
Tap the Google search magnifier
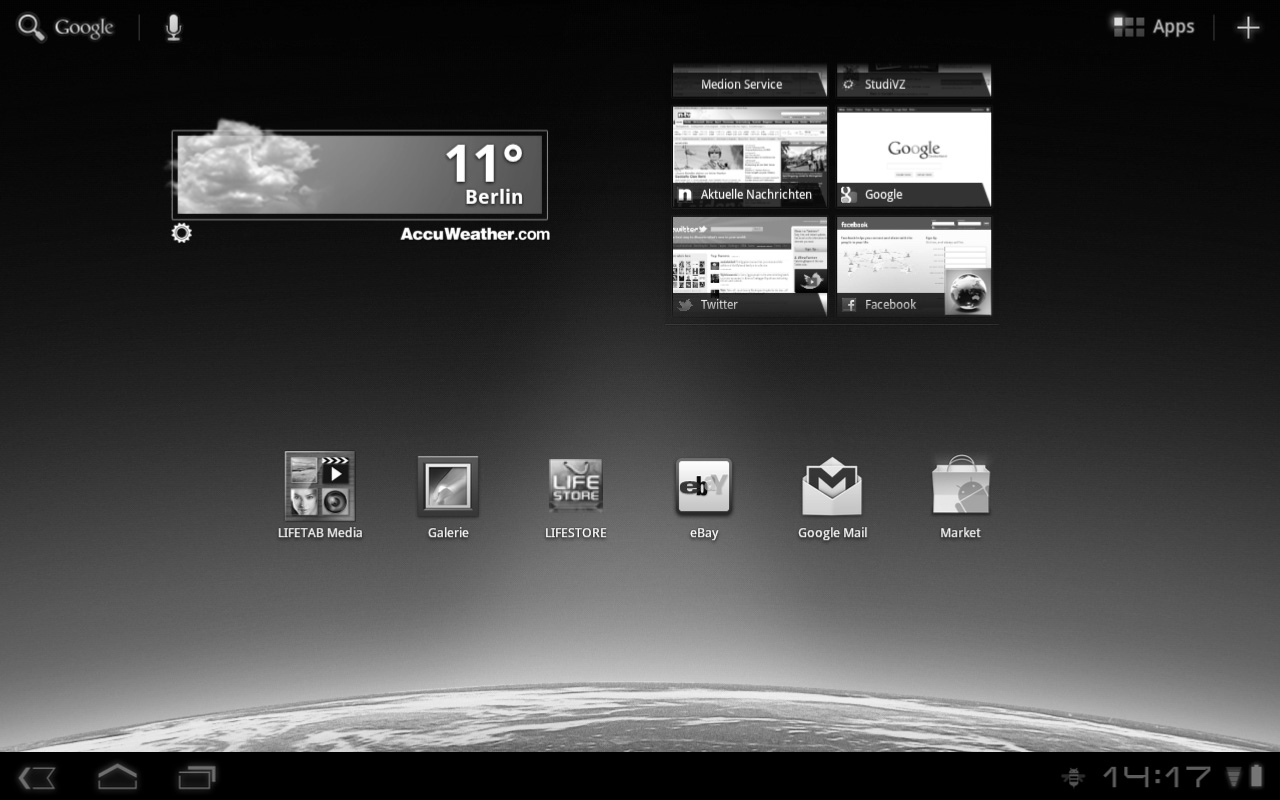click(x=32, y=27)
